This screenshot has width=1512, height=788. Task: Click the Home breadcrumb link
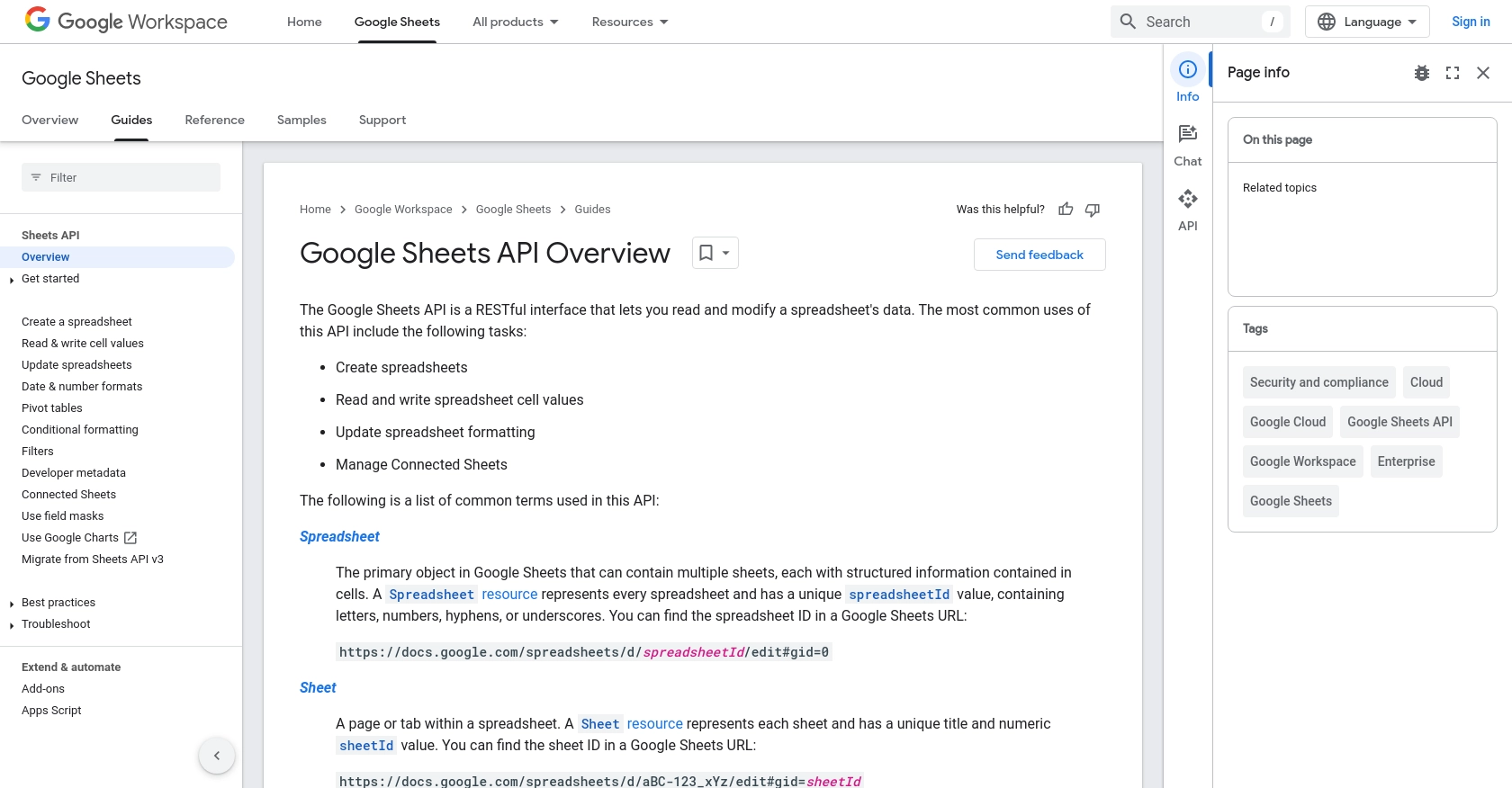(x=315, y=210)
